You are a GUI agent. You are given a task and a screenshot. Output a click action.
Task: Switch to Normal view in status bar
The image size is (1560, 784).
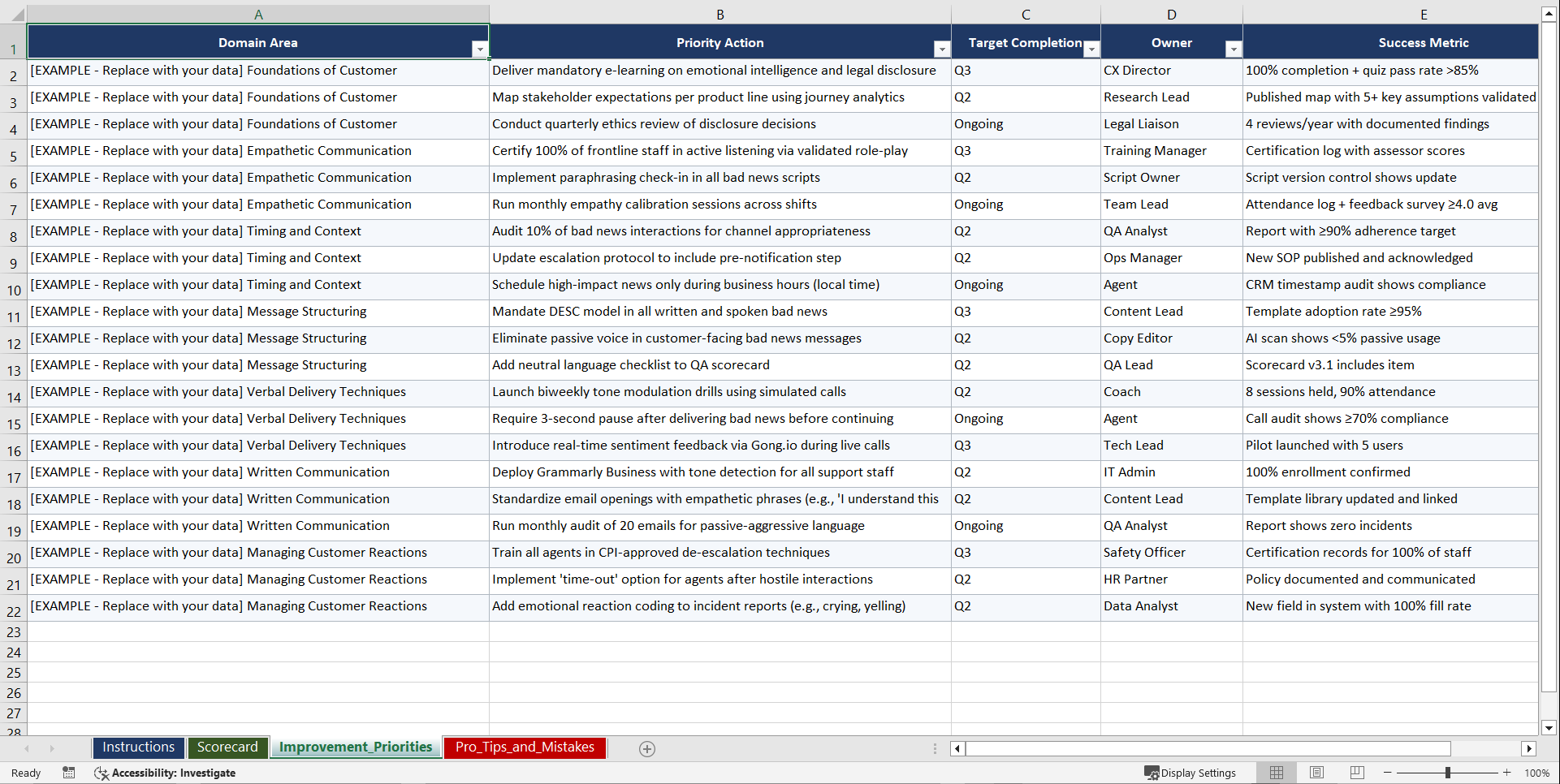[x=1276, y=773]
